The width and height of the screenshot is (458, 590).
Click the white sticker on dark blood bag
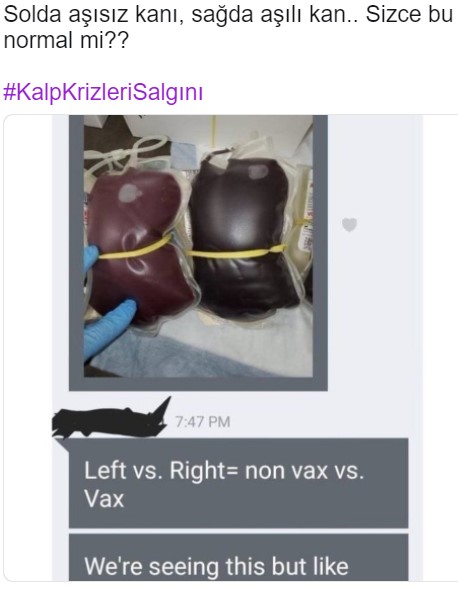point(259,172)
